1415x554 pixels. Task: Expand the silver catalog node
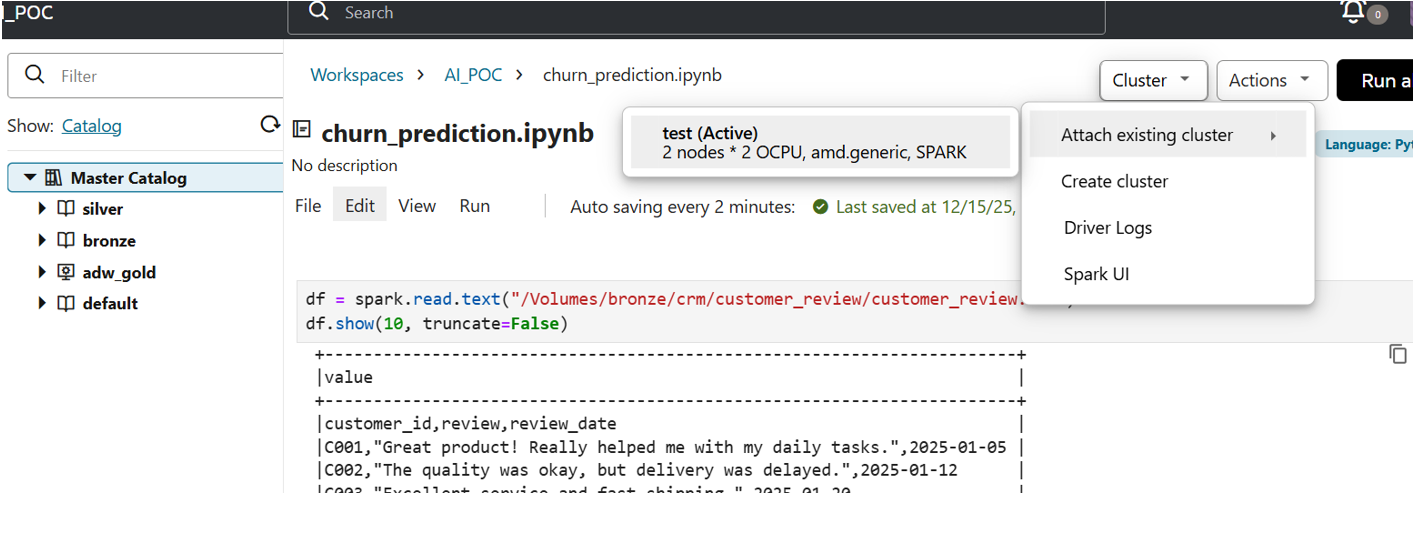[42, 209]
